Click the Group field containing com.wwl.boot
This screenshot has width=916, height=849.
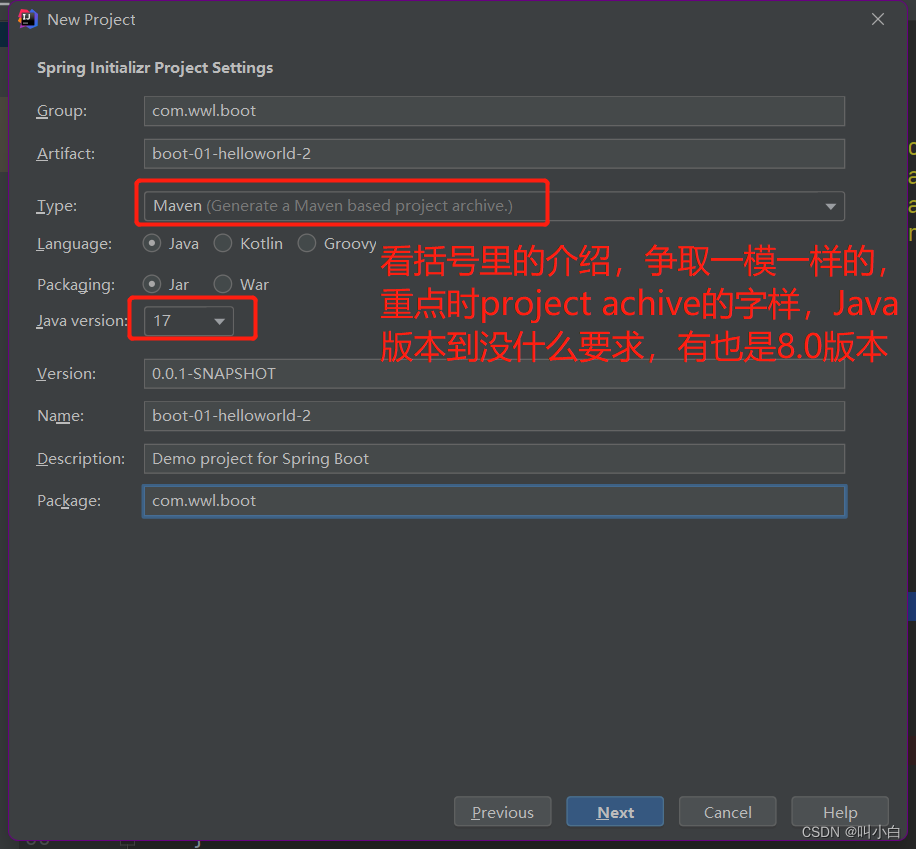pos(494,111)
